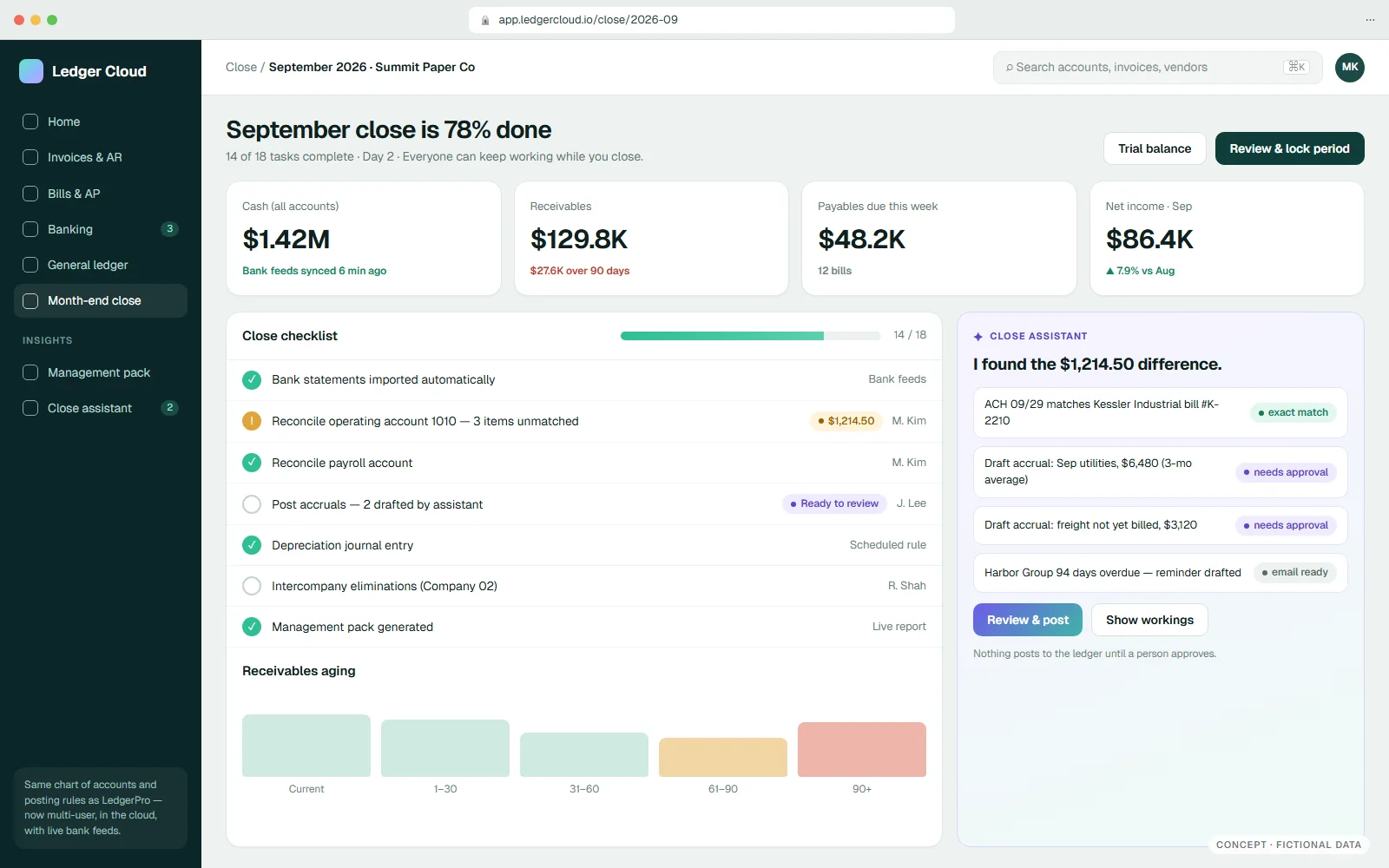Image resolution: width=1389 pixels, height=868 pixels.
Task: Click 'R. Shah' assignee on Intercompany row
Action: [x=906, y=586]
